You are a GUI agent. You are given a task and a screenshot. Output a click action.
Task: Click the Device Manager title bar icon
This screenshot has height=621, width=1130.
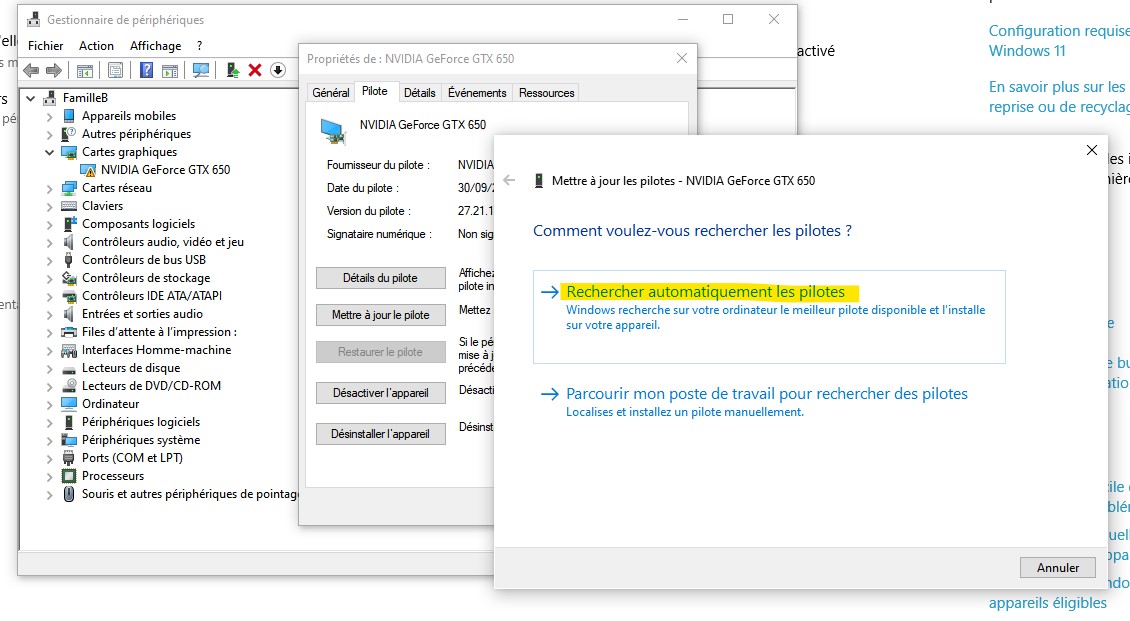pos(34,19)
